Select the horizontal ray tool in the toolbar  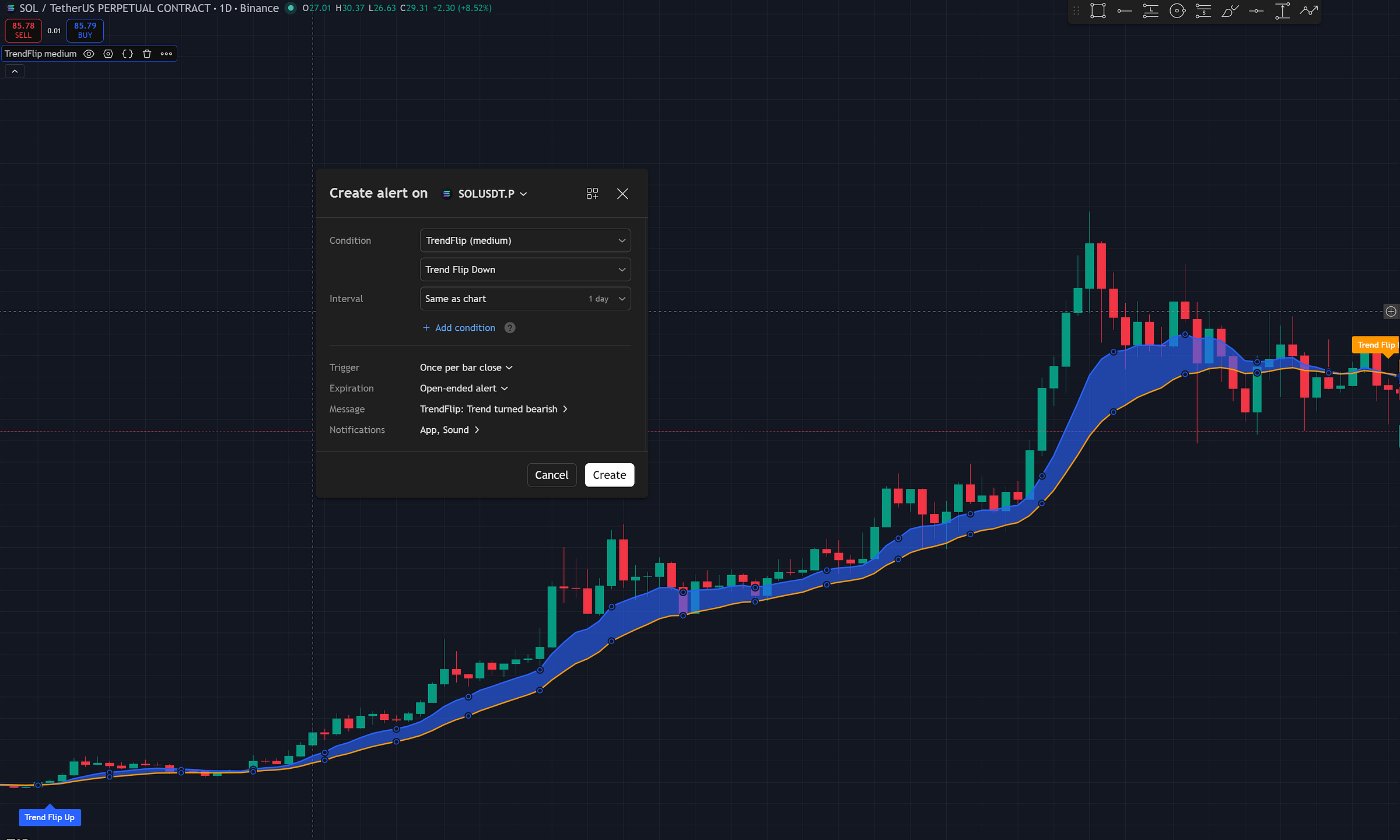(x=1124, y=10)
